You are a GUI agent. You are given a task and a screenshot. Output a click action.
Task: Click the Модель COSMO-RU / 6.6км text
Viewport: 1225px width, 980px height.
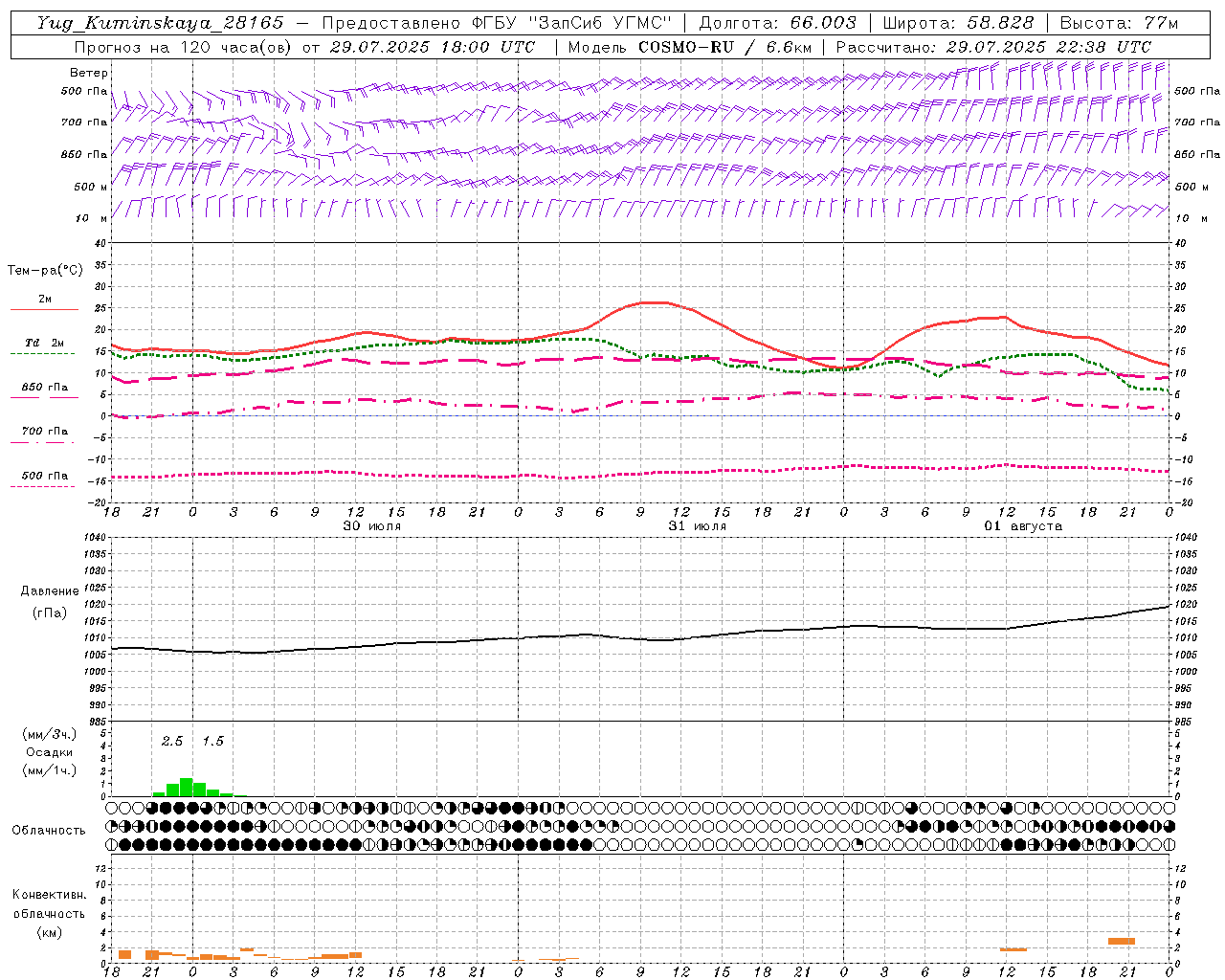click(x=689, y=47)
